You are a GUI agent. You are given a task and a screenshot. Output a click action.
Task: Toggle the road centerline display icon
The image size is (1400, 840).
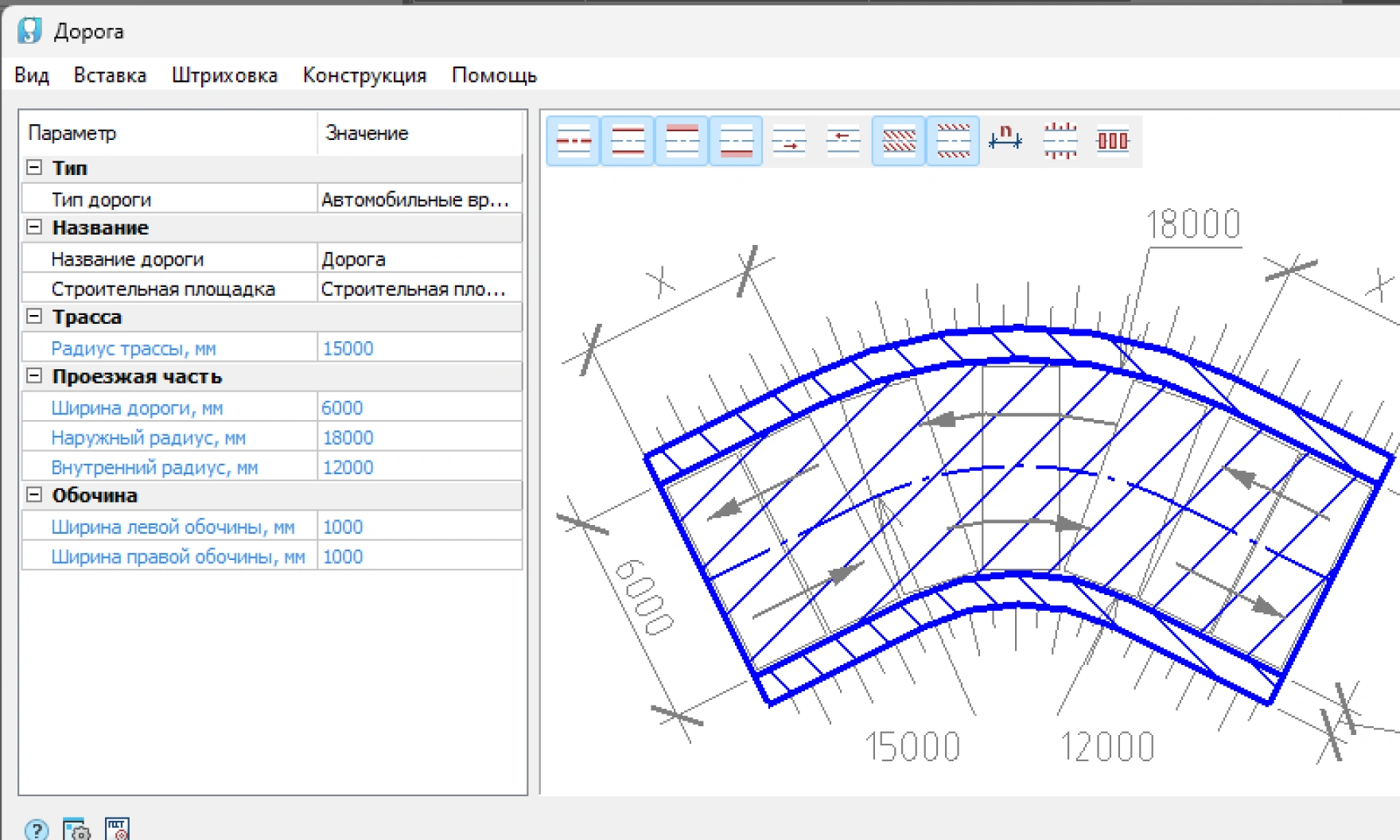coord(573,142)
